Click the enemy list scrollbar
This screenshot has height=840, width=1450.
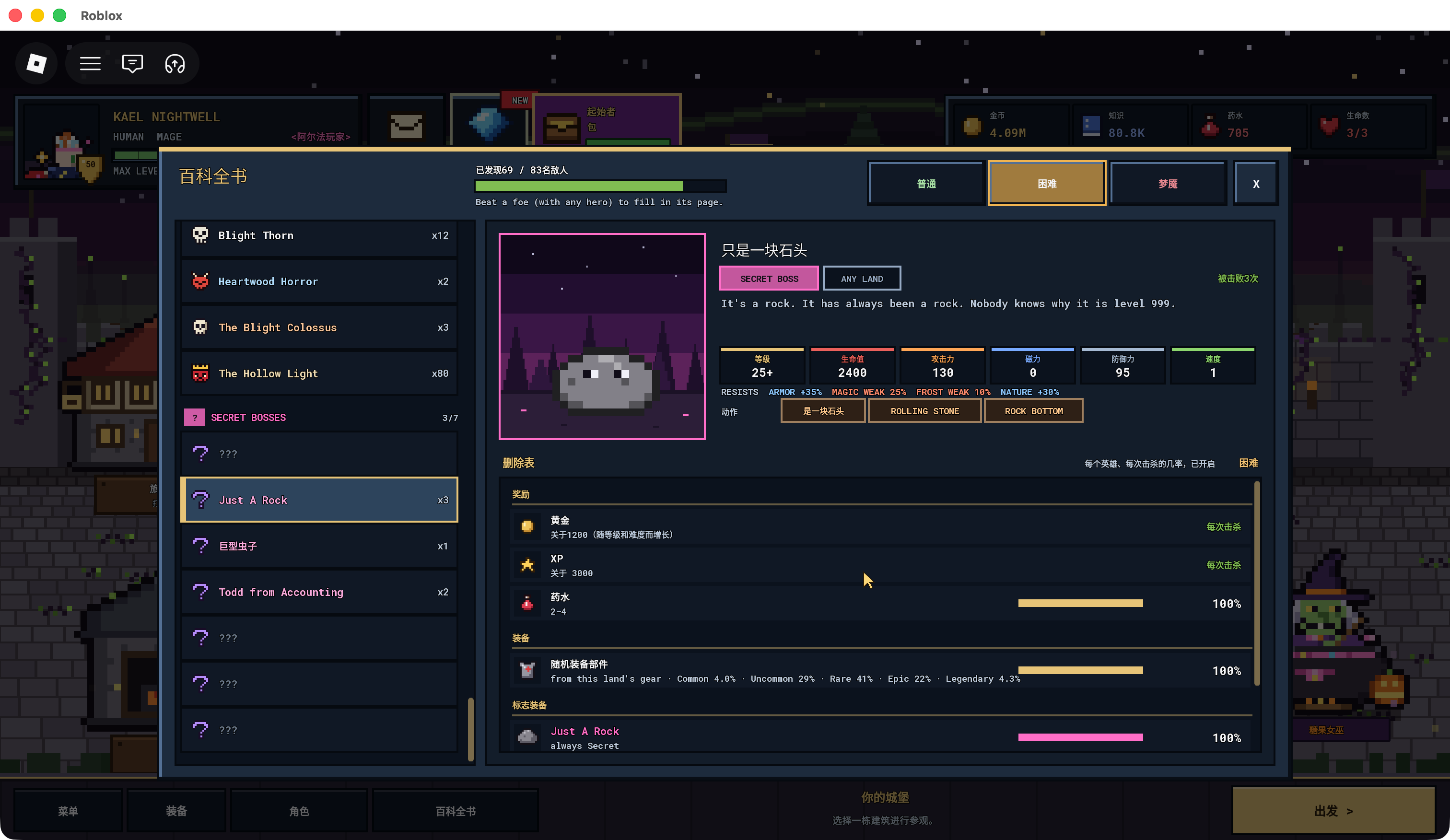click(x=471, y=729)
